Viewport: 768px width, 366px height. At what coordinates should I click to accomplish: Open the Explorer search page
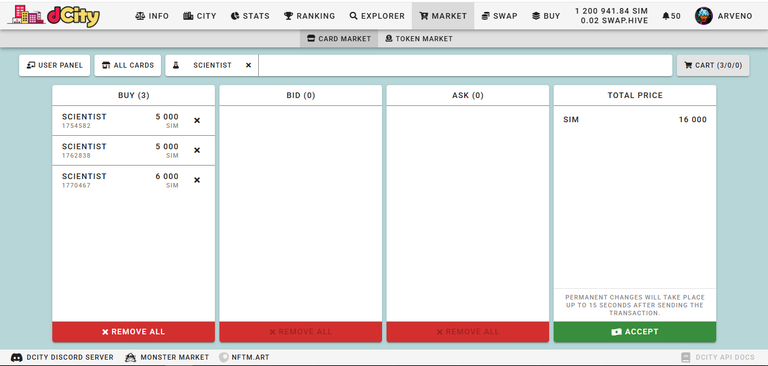tap(377, 16)
